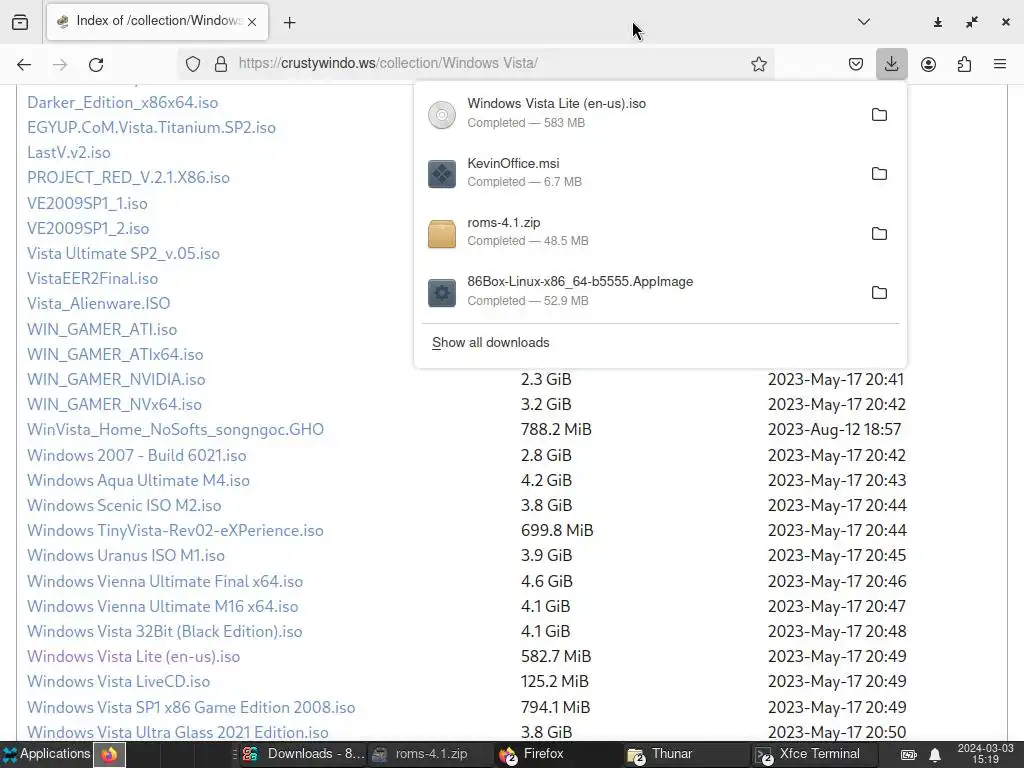Open Windows Vienna Ultimate Final x64.iso link

click(165, 582)
